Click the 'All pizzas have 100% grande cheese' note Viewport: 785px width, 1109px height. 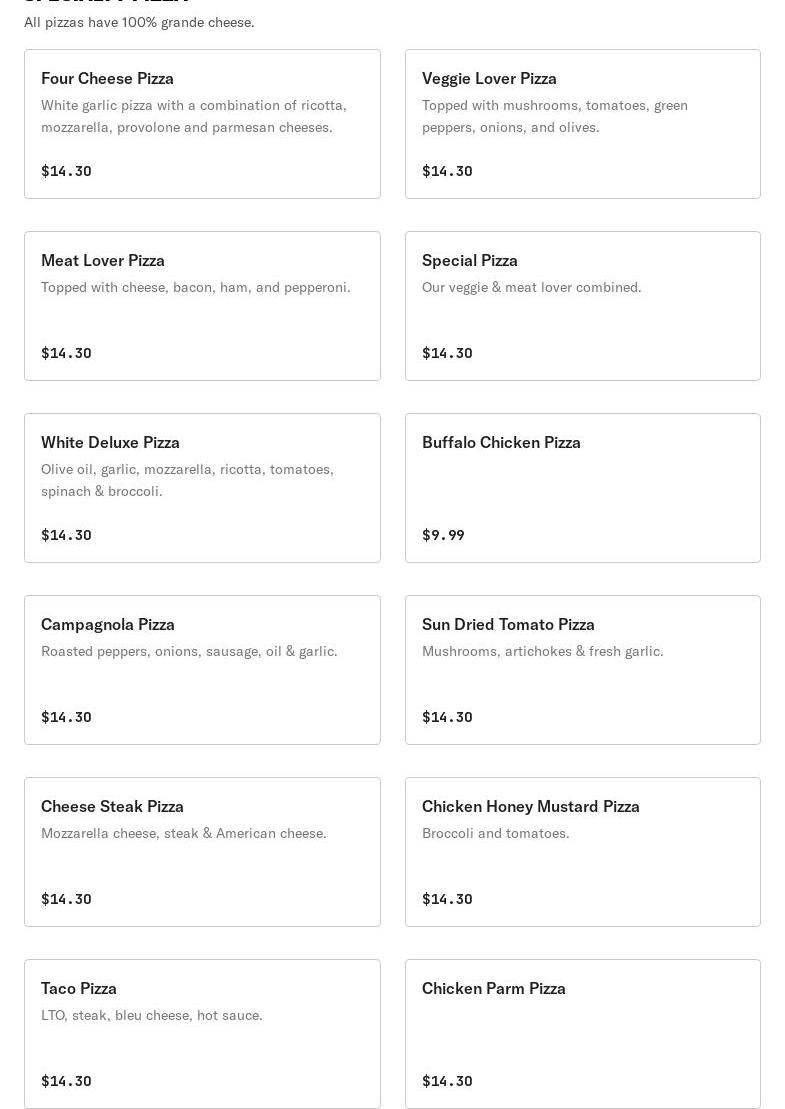139,22
